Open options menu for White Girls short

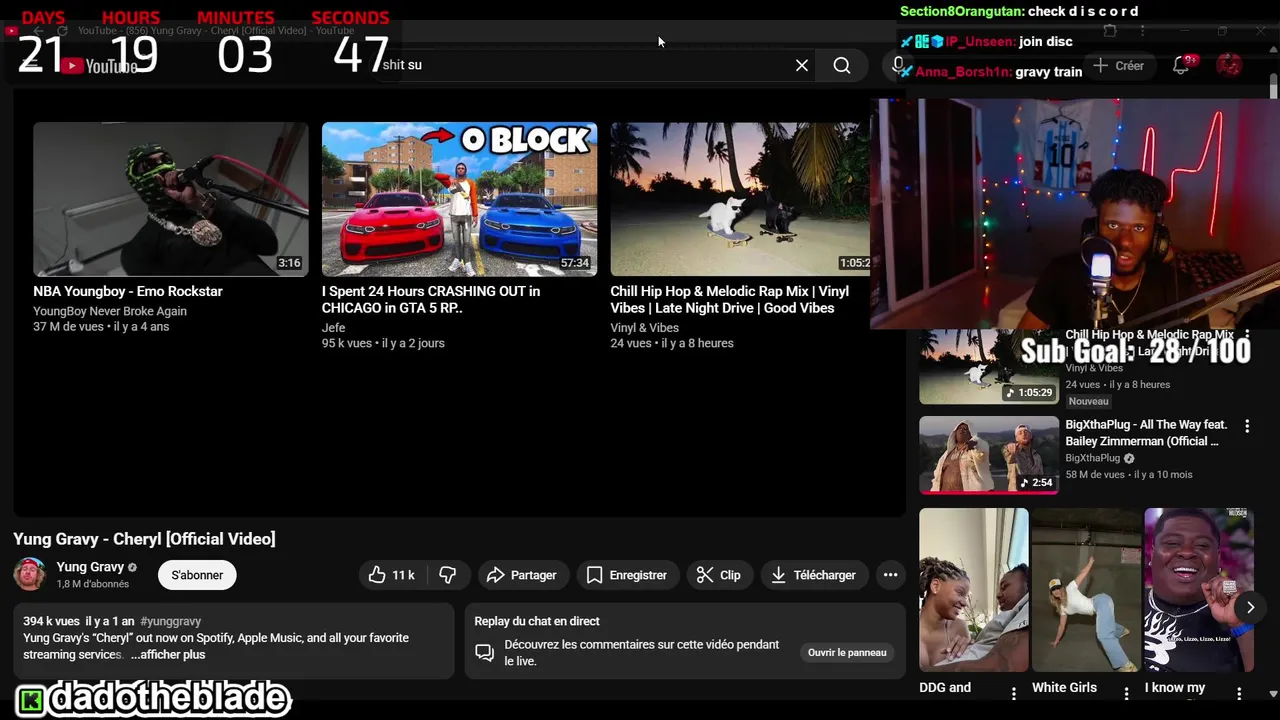[x=1126, y=693]
